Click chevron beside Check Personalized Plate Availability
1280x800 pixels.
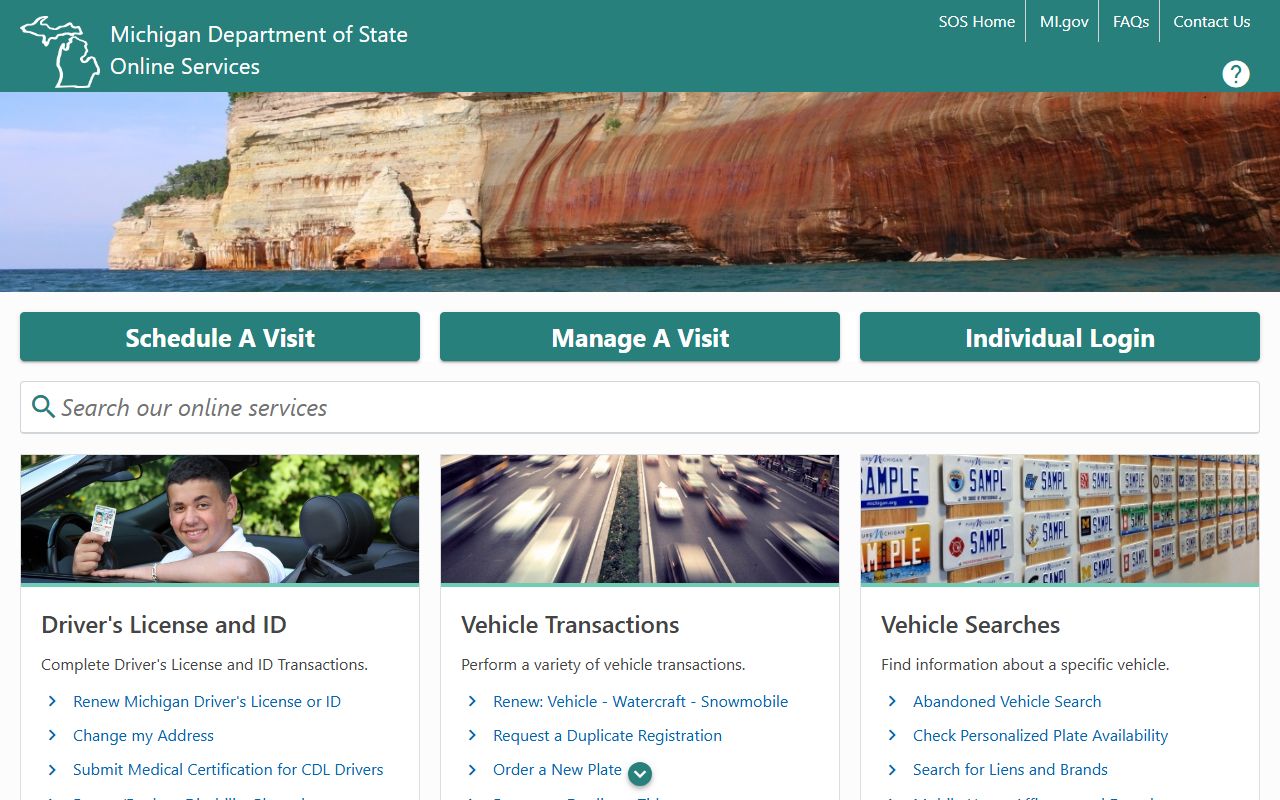point(892,736)
